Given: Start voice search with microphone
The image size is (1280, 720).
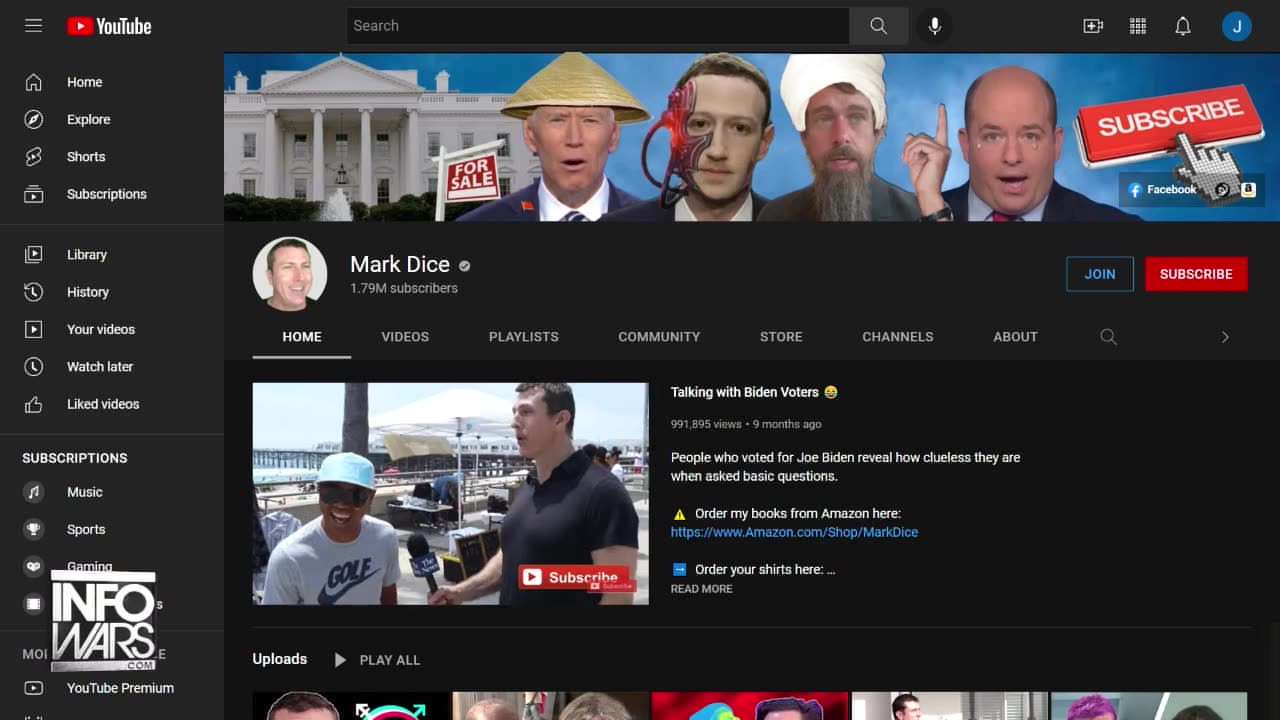Looking at the screenshot, I should tap(935, 26).
